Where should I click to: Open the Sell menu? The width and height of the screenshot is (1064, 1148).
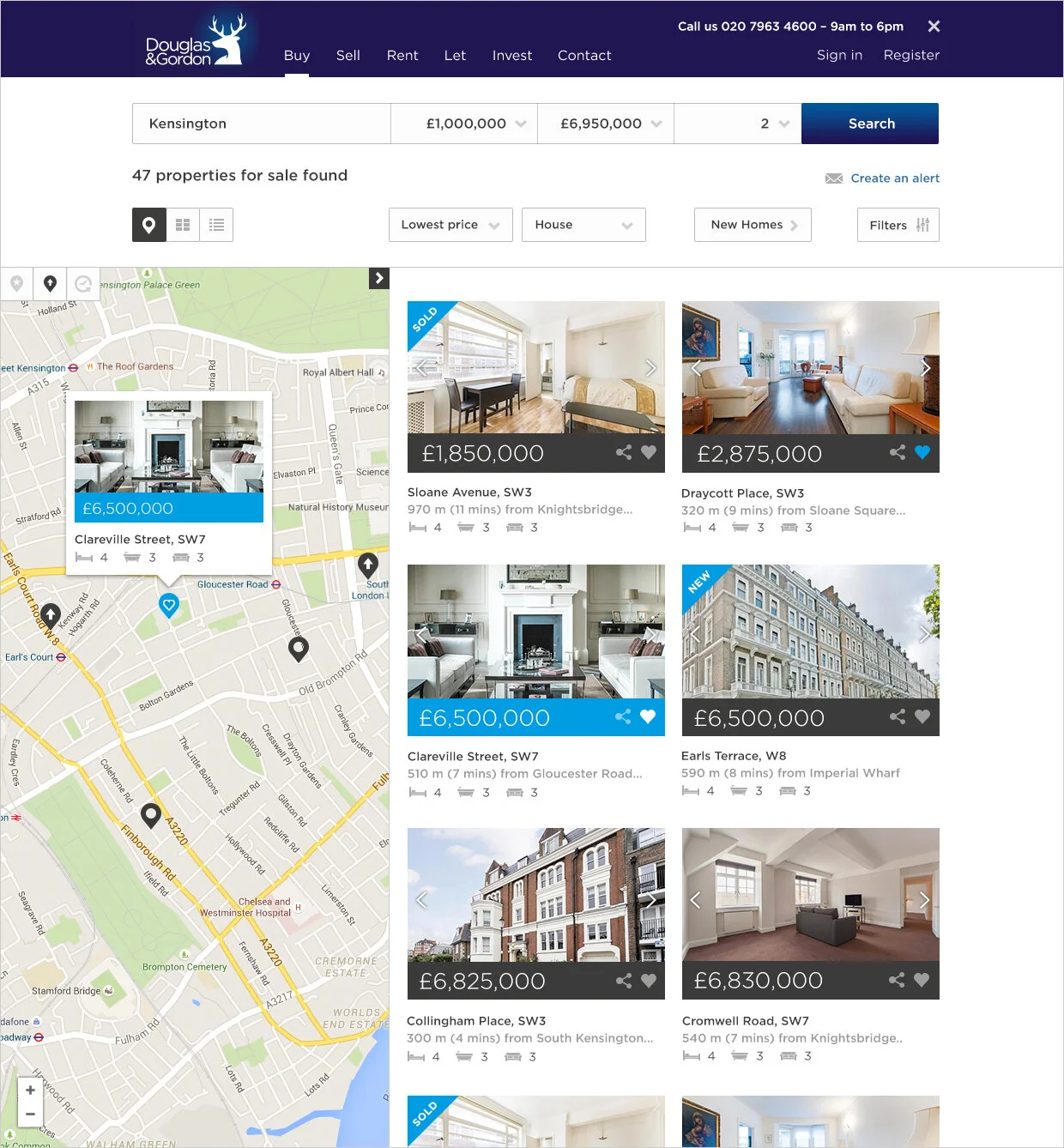(x=348, y=56)
